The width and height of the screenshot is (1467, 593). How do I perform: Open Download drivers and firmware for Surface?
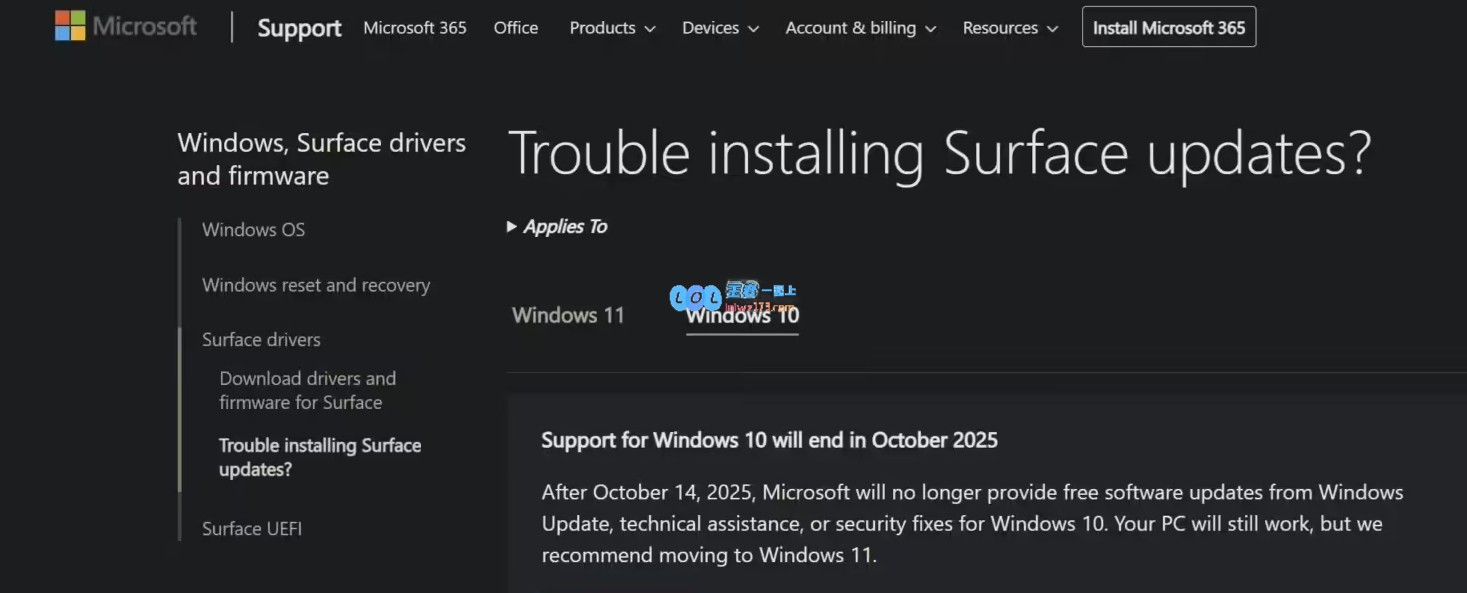tap(308, 390)
